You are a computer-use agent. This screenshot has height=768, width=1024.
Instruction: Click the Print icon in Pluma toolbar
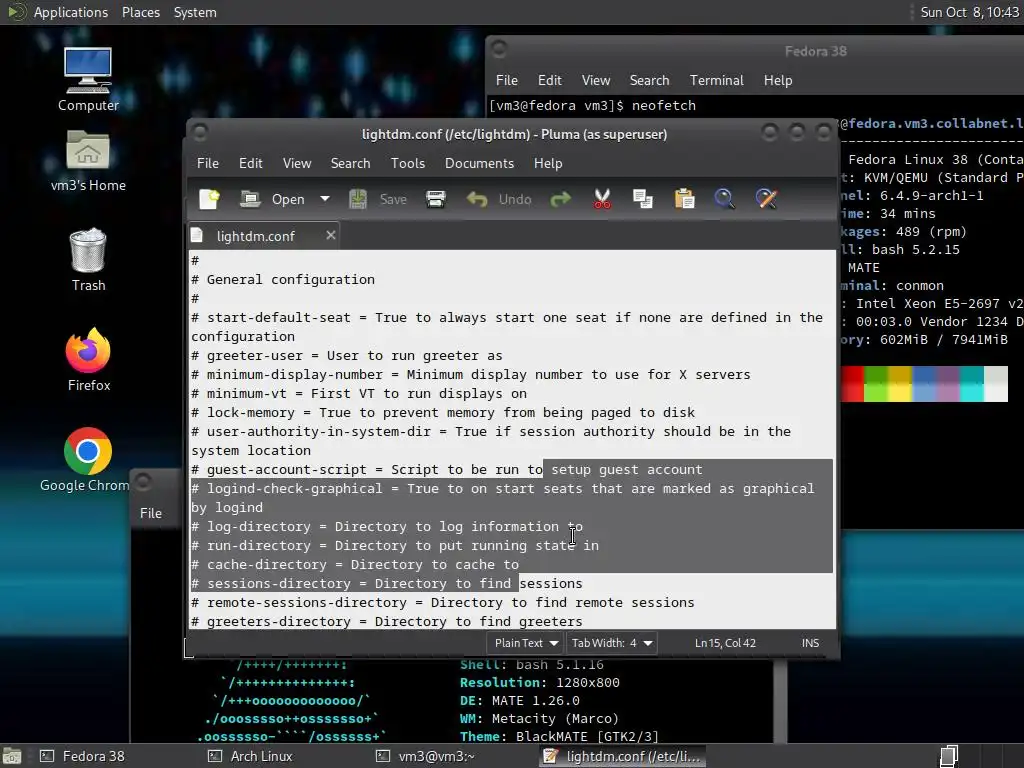click(x=436, y=199)
